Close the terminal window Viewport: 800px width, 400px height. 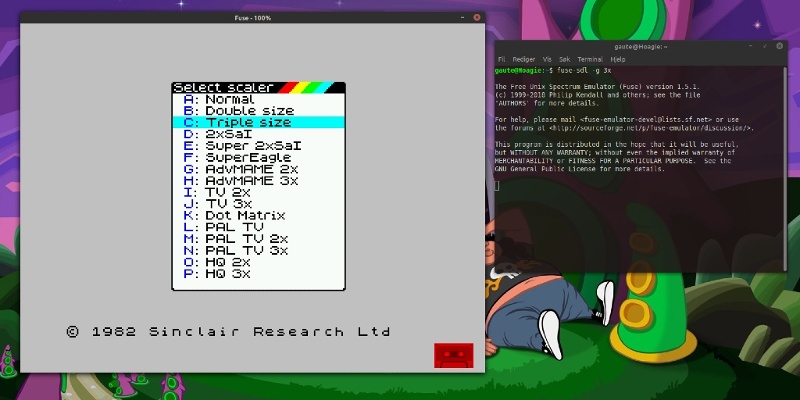(779, 46)
